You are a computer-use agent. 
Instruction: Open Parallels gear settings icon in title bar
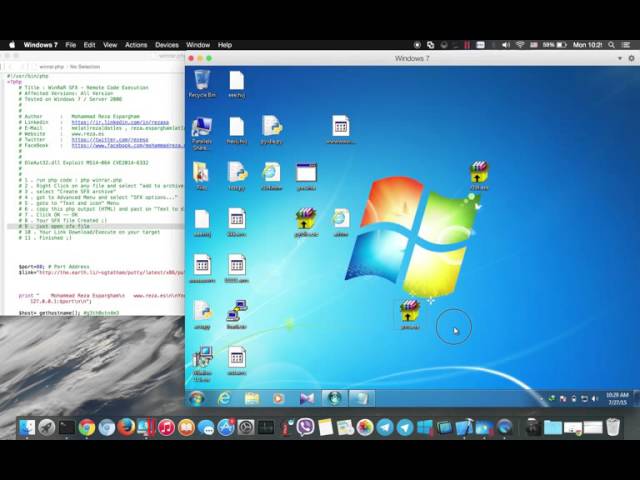point(631,58)
